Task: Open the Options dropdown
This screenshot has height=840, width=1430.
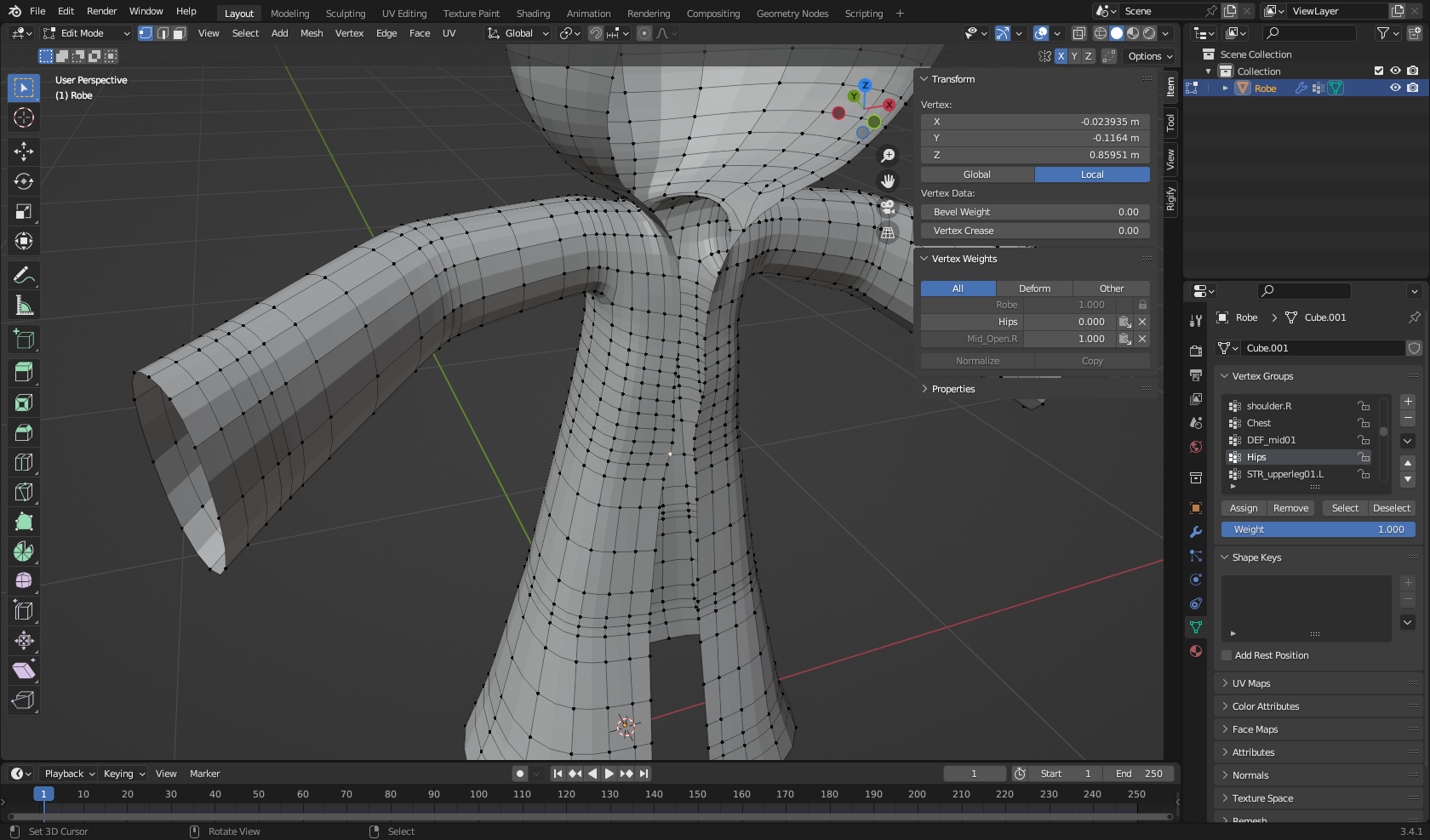Action: click(x=1150, y=56)
